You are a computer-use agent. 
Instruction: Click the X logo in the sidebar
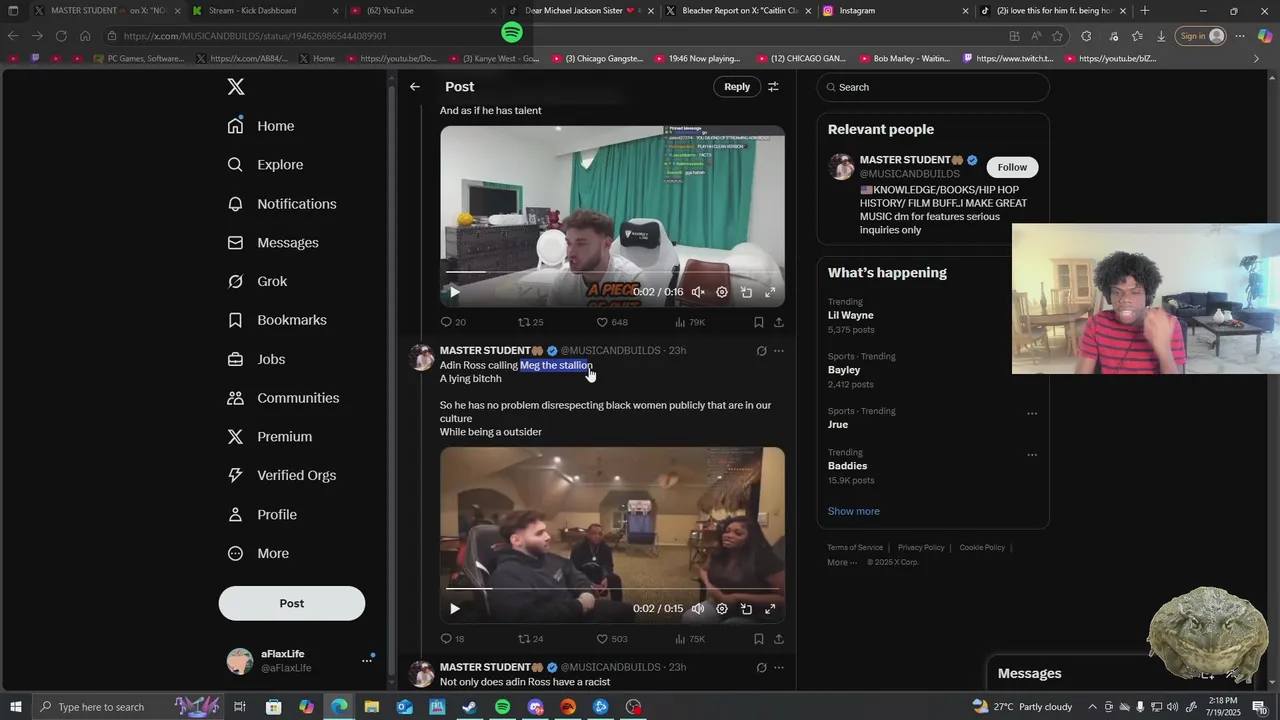click(236, 87)
